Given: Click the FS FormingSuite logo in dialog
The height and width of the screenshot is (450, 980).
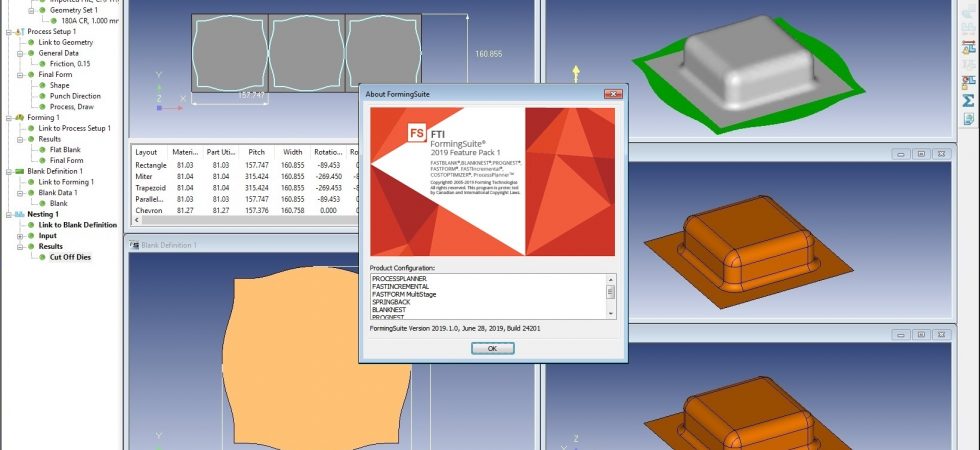Looking at the screenshot, I should pyautogui.click(x=417, y=133).
